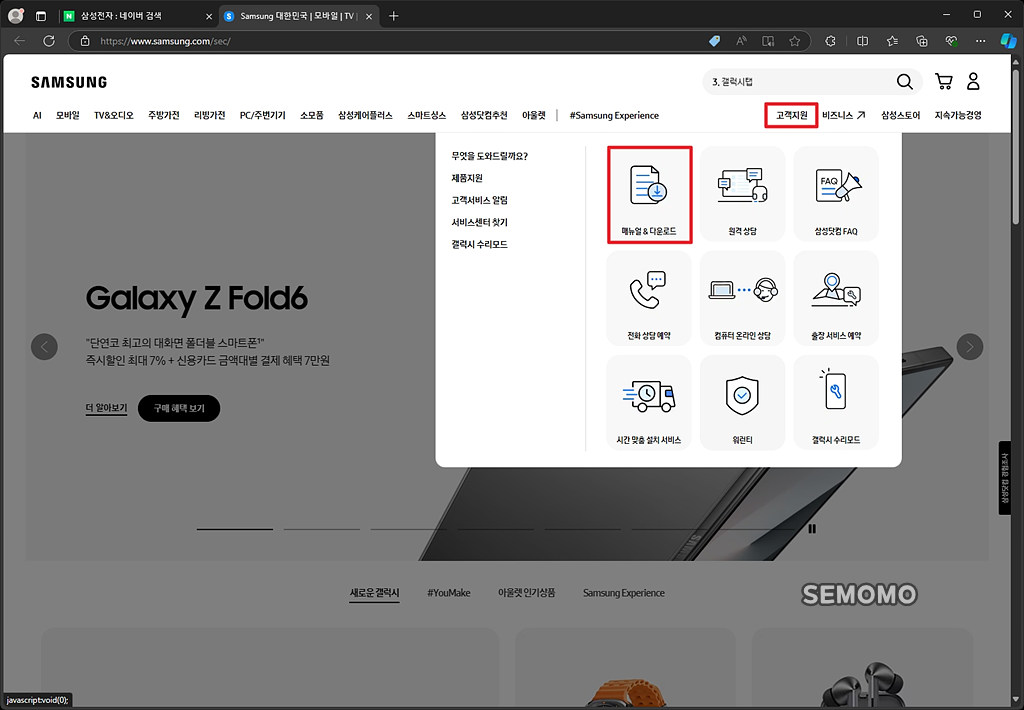This screenshot has width=1024, height=710.
Task: Click the site info lock icon
Action: click(x=85, y=40)
